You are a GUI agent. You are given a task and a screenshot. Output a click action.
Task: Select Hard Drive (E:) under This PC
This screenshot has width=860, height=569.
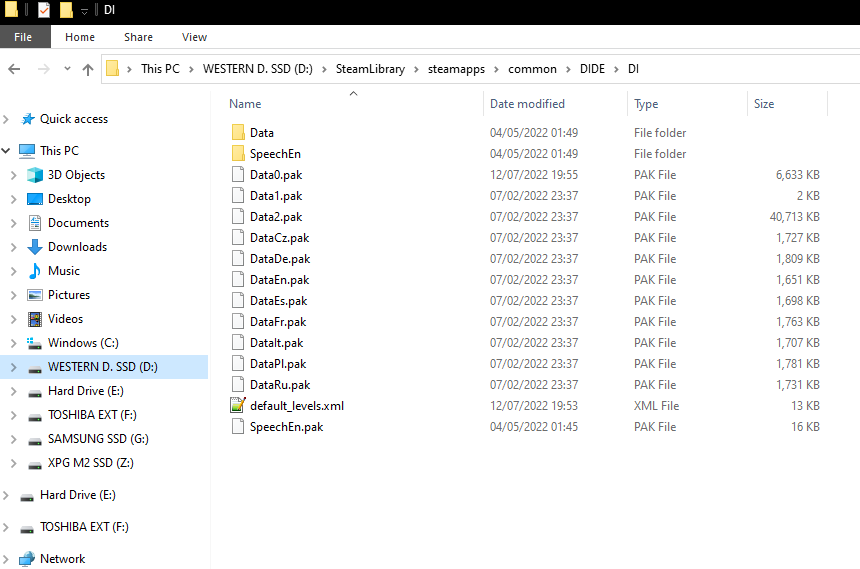[86, 391]
